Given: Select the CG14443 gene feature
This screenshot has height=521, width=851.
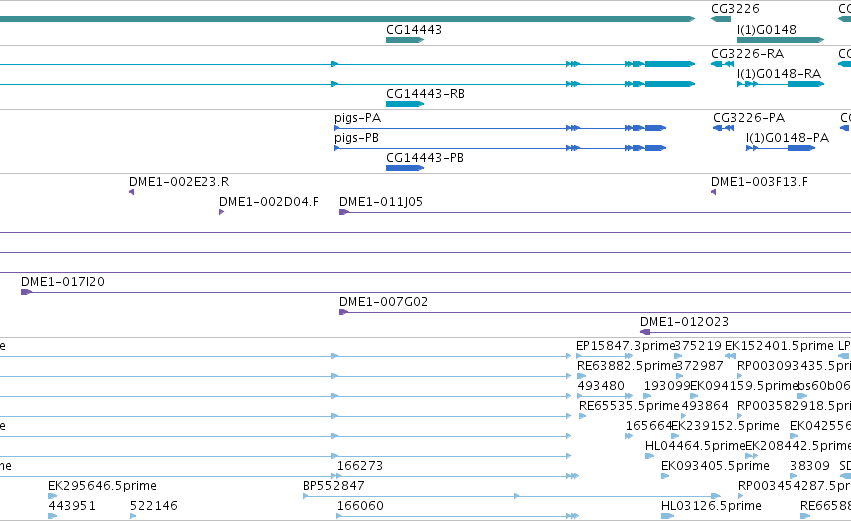Looking at the screenshot, I should pos(405,40).
